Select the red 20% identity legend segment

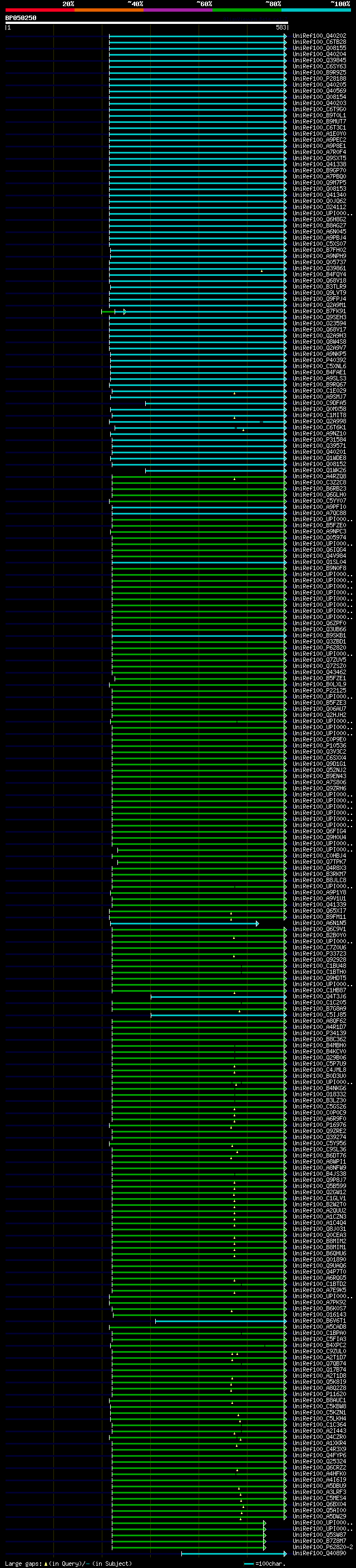tap(39, 10)
